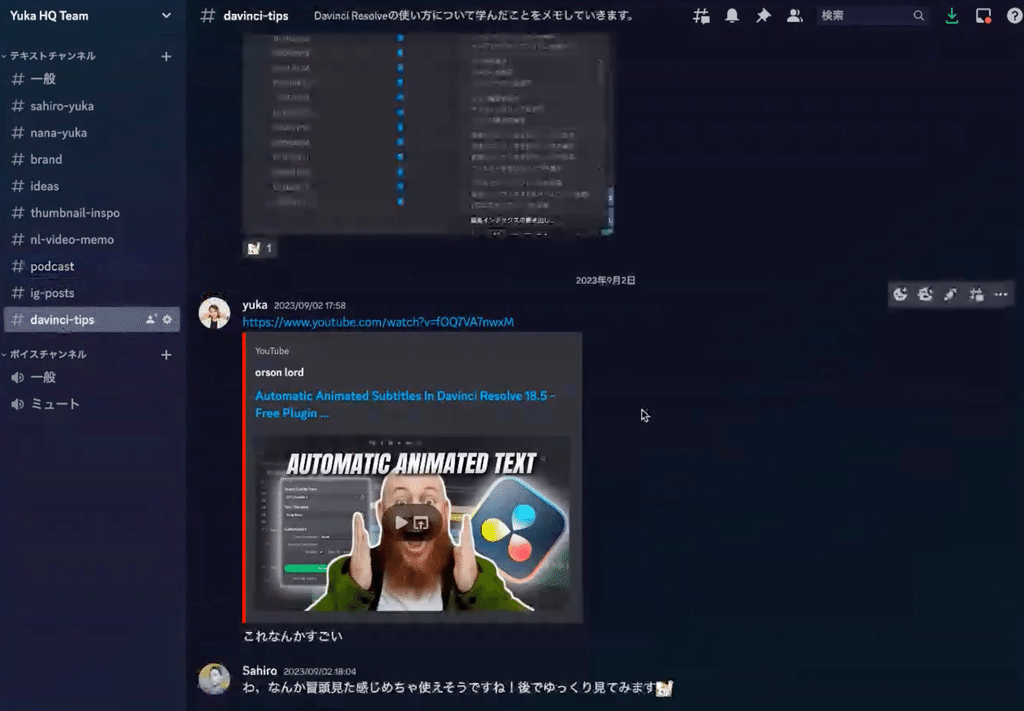Open the sahiro-yuka channel
The height and width of the screenshot is (711, 1024).
tap(91, 106)
